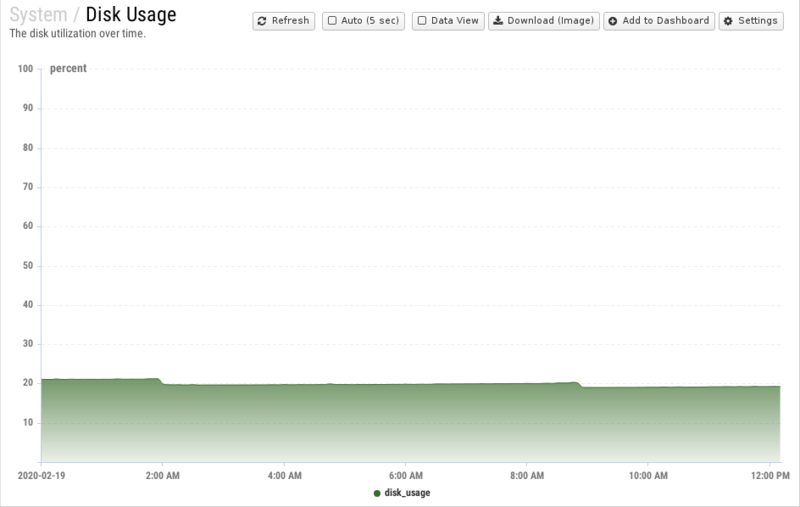Viewport: 800px width, 507px height.
Task: Click the 12:00 PM axis tick label
Action: click(770, 475)
